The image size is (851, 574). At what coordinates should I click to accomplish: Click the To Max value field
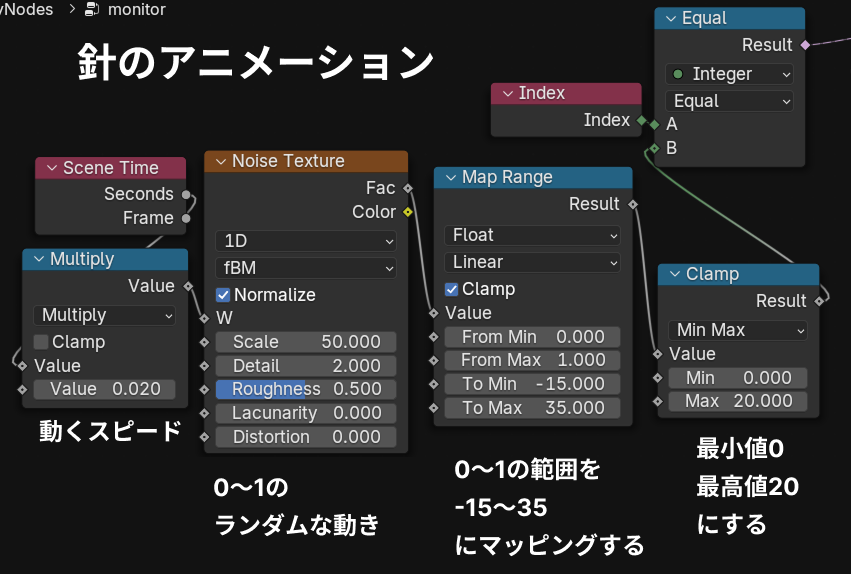pyautogui.click(x=533, y=408)
